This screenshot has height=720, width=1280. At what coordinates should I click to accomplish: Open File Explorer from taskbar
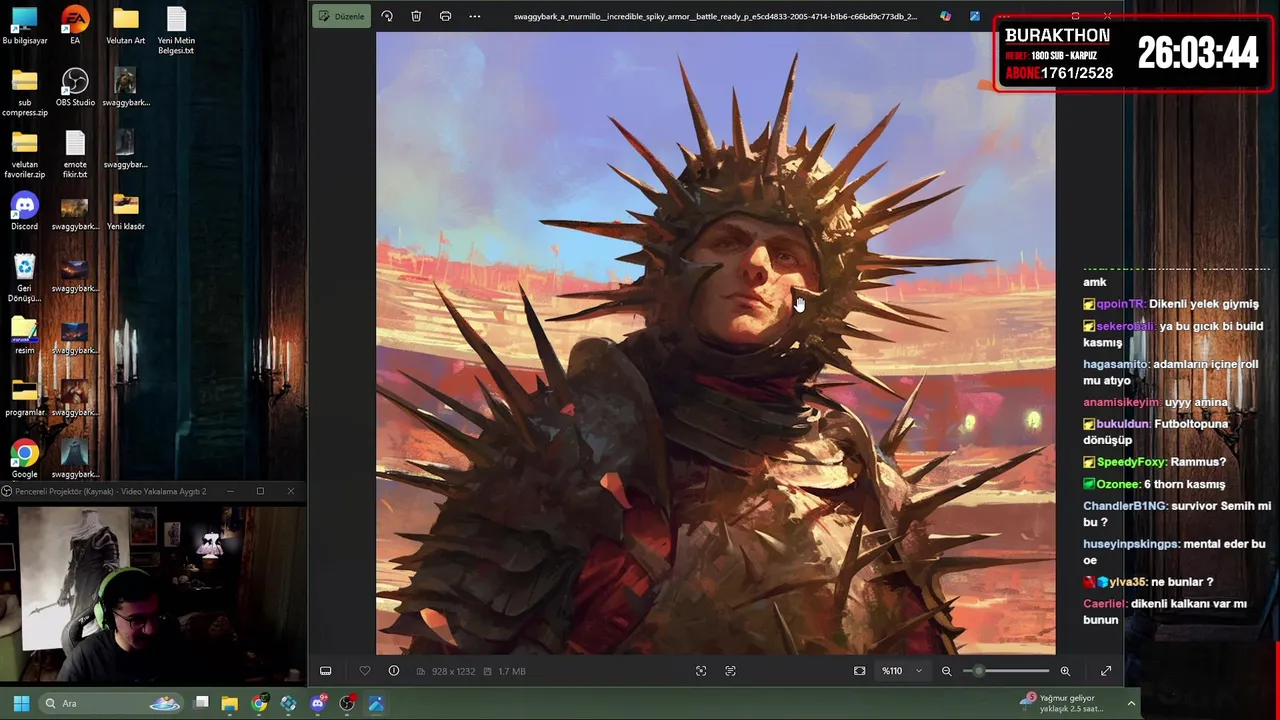point(229,703)
